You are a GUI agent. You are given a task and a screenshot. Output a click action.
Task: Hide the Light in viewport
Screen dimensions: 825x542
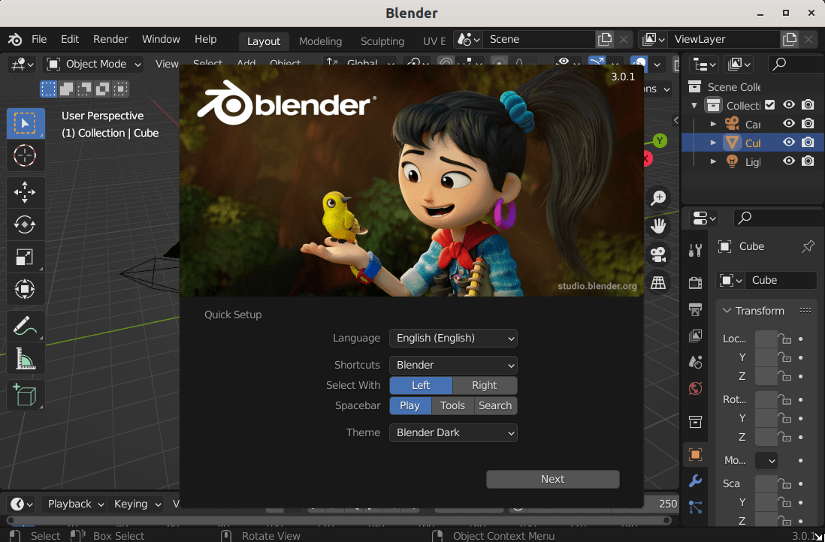789,161
